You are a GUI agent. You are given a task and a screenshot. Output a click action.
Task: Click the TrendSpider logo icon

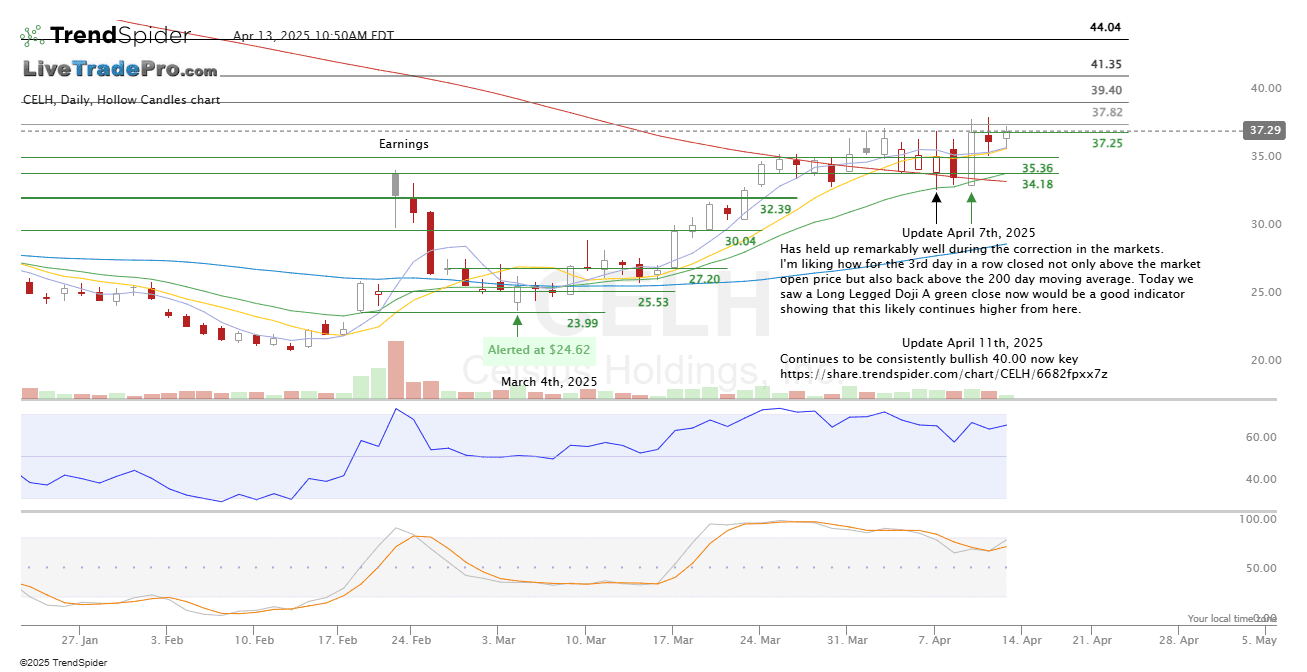(32, 37)
